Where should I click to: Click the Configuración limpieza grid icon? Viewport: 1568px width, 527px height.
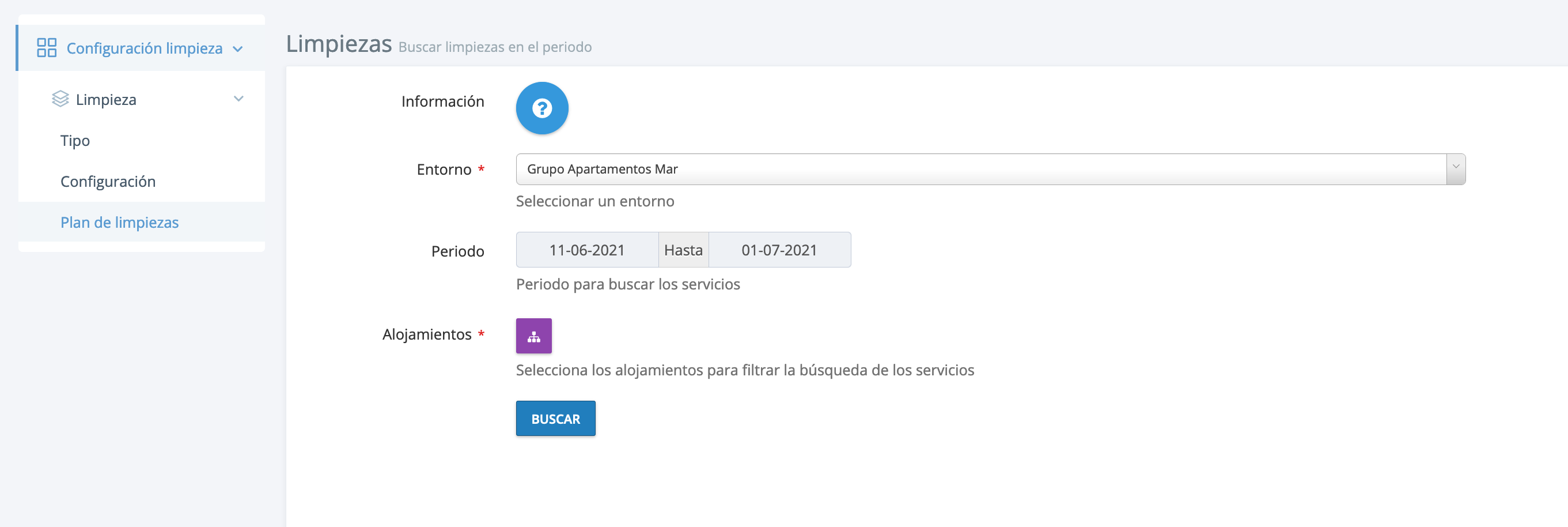(46, 47)
